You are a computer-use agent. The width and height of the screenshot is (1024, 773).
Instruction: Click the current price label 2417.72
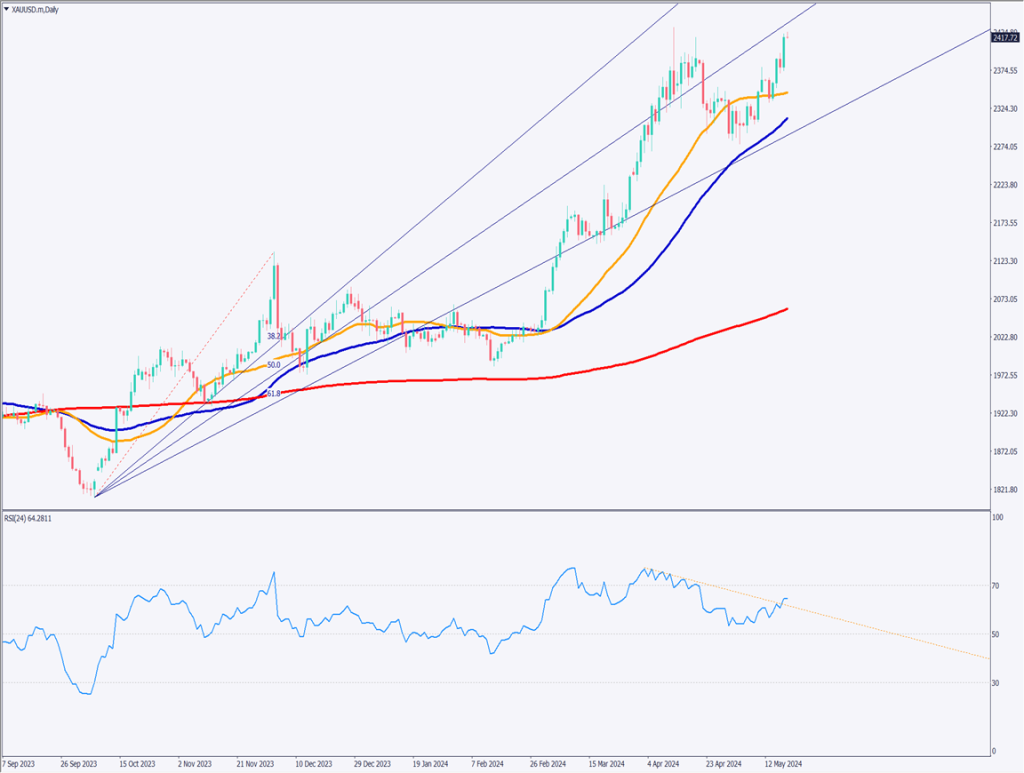pyautogui.click(x=1005, y=38)
